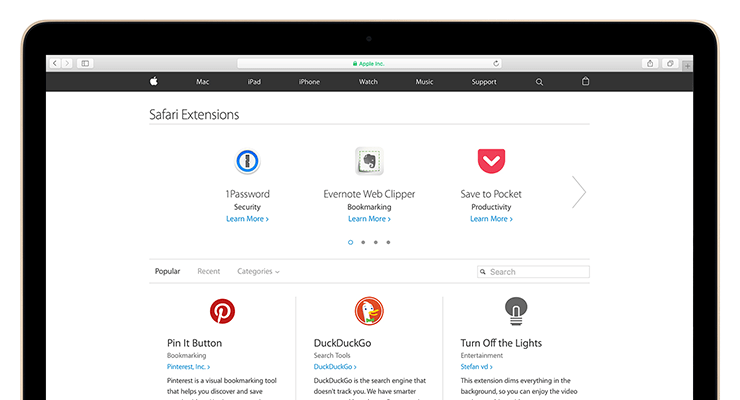740x400 pixels.
Task: Click the Turn Off the Lights title
Action: pos(501,343)
